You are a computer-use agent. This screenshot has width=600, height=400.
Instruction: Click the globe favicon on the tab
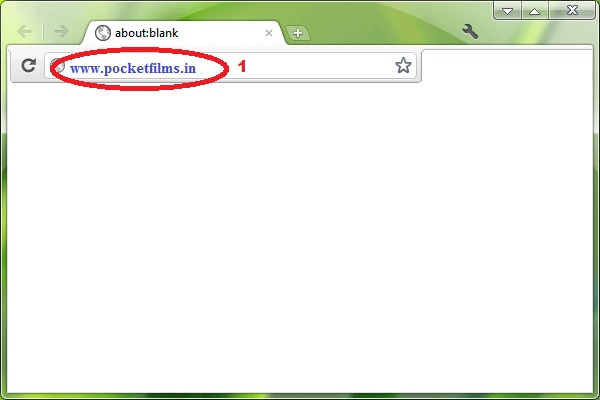(103, 33)
